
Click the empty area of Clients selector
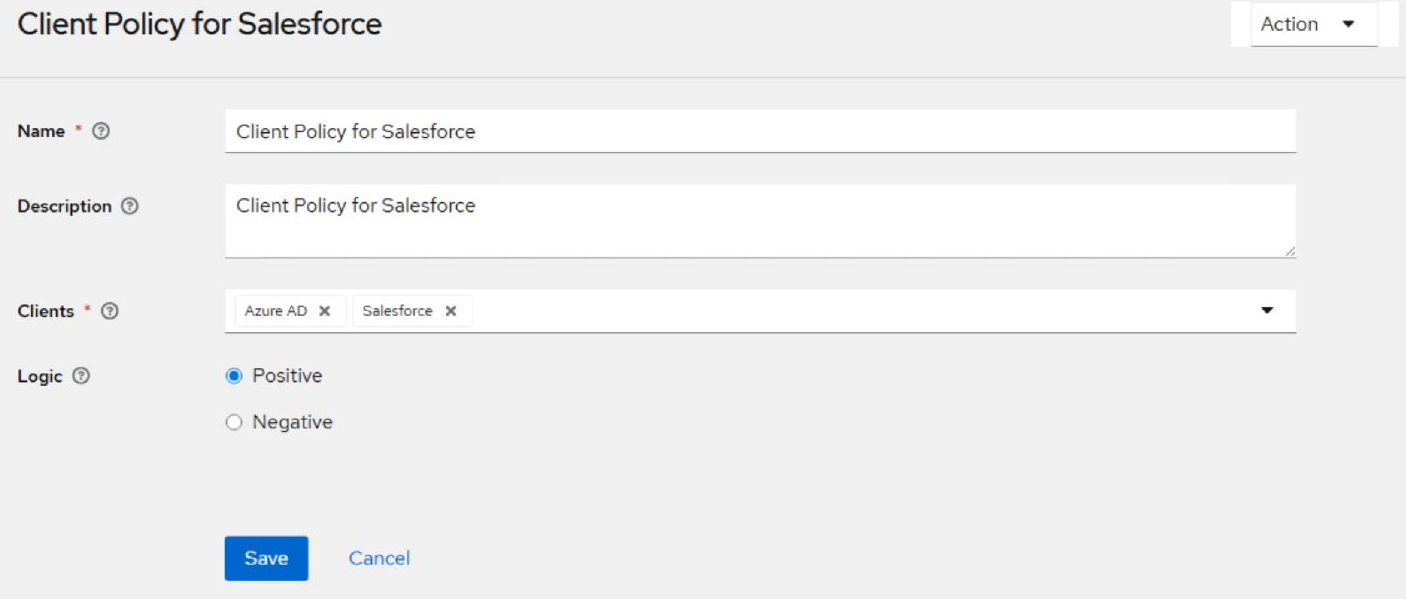[x=860, y=311]
